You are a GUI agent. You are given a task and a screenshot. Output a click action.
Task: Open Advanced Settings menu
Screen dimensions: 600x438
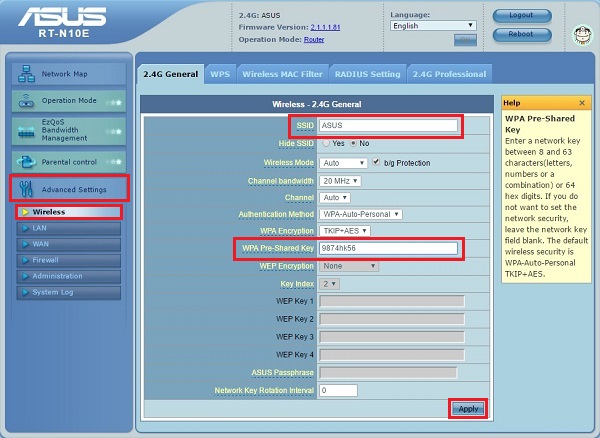coord(69,189)
